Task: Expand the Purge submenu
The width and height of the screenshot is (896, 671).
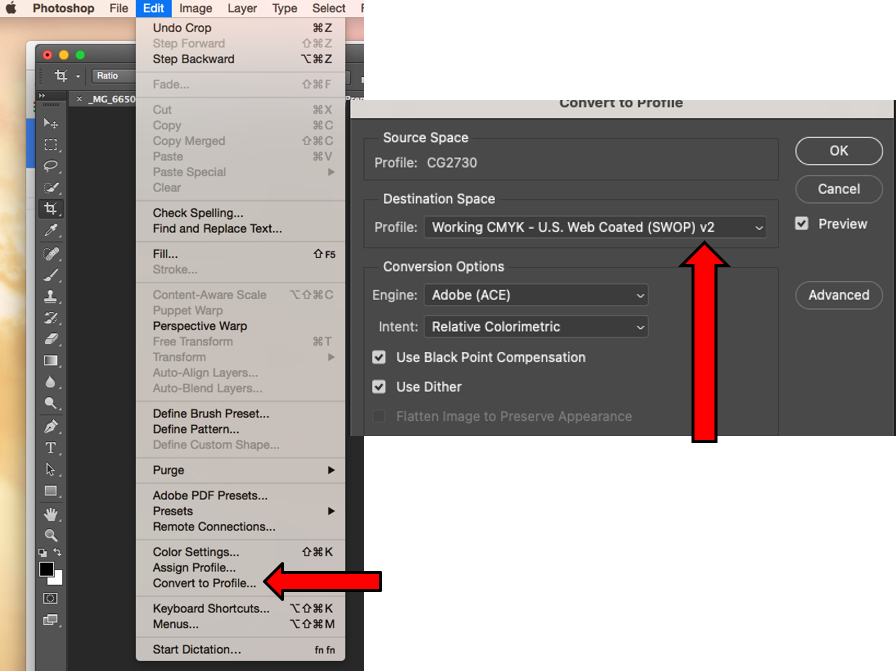Action: 241,470
